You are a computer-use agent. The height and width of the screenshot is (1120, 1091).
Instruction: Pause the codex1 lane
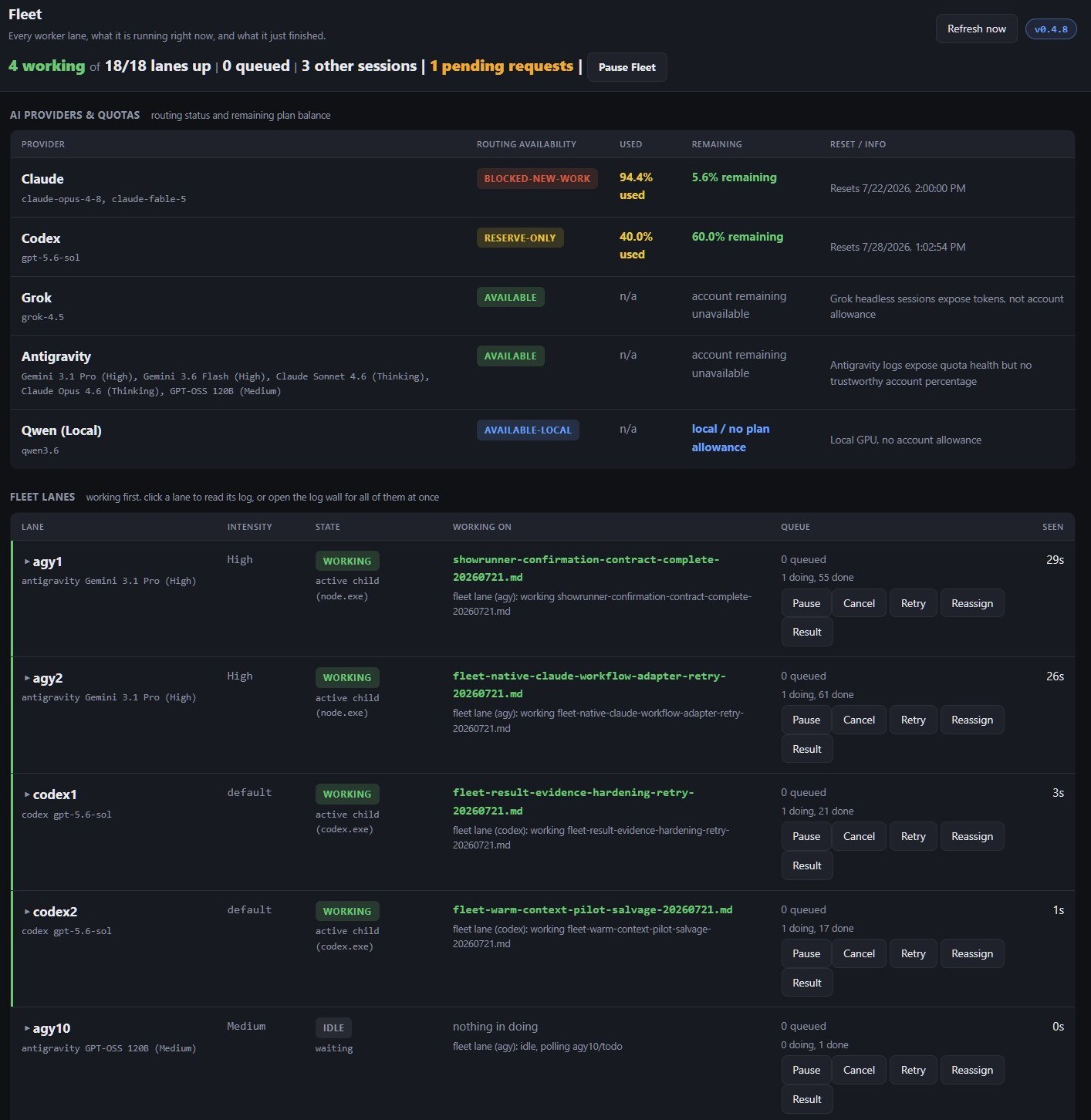point(806,836)
